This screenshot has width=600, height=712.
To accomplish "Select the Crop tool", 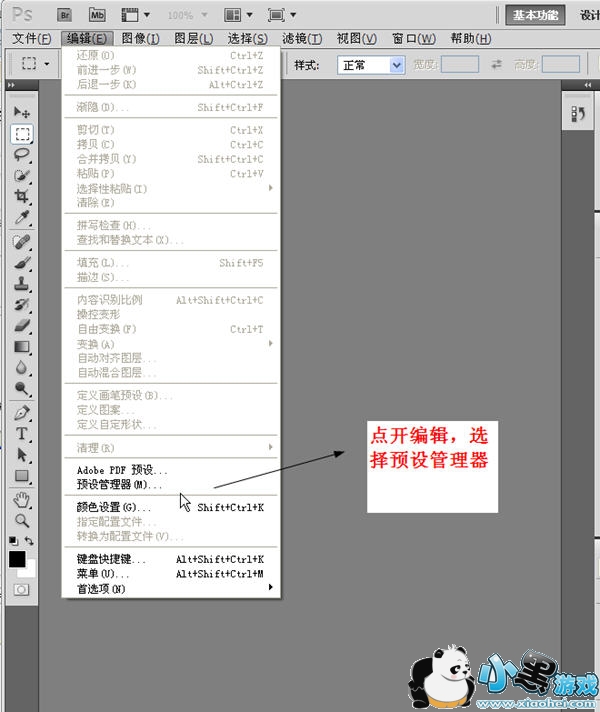I will pyautogui.click(x=21, y=196).
